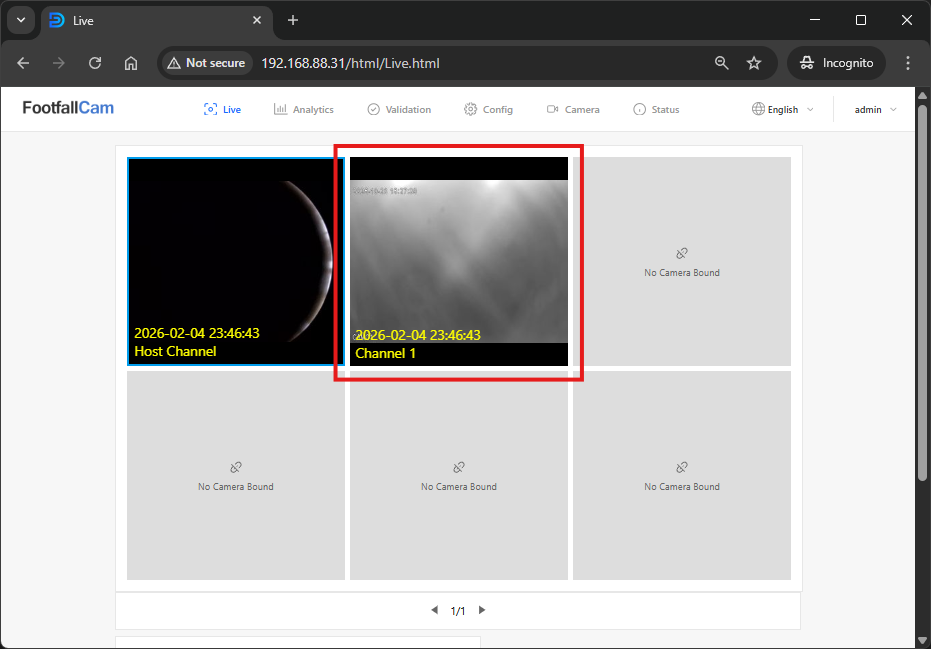The width and height of the screenshot is (931, 649).
Task: Click the unbound link icon in bottom-left tile
Action: (x=236, y=468)
